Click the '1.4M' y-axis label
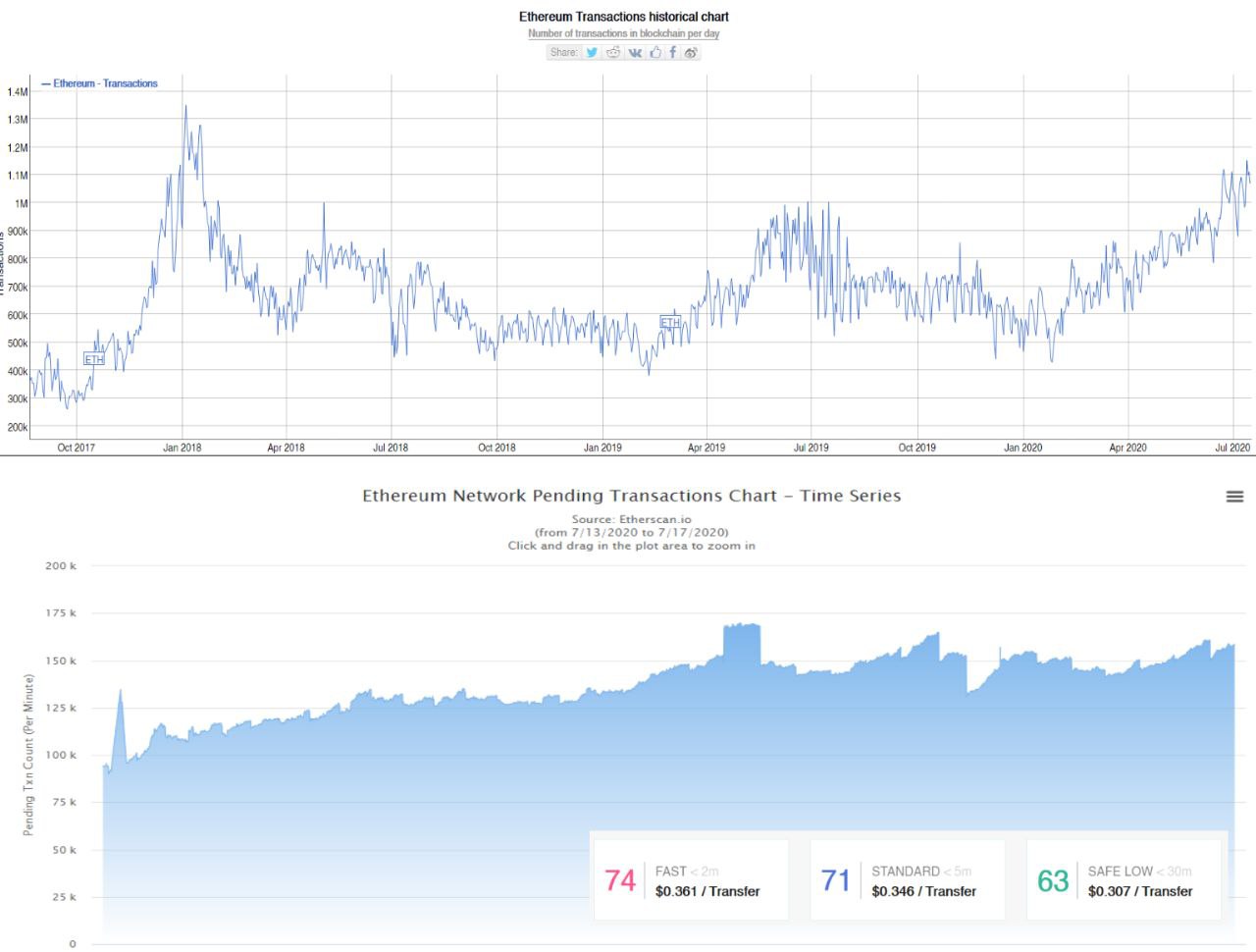This screenshot has height=952, width=1256. coord(18,91)
